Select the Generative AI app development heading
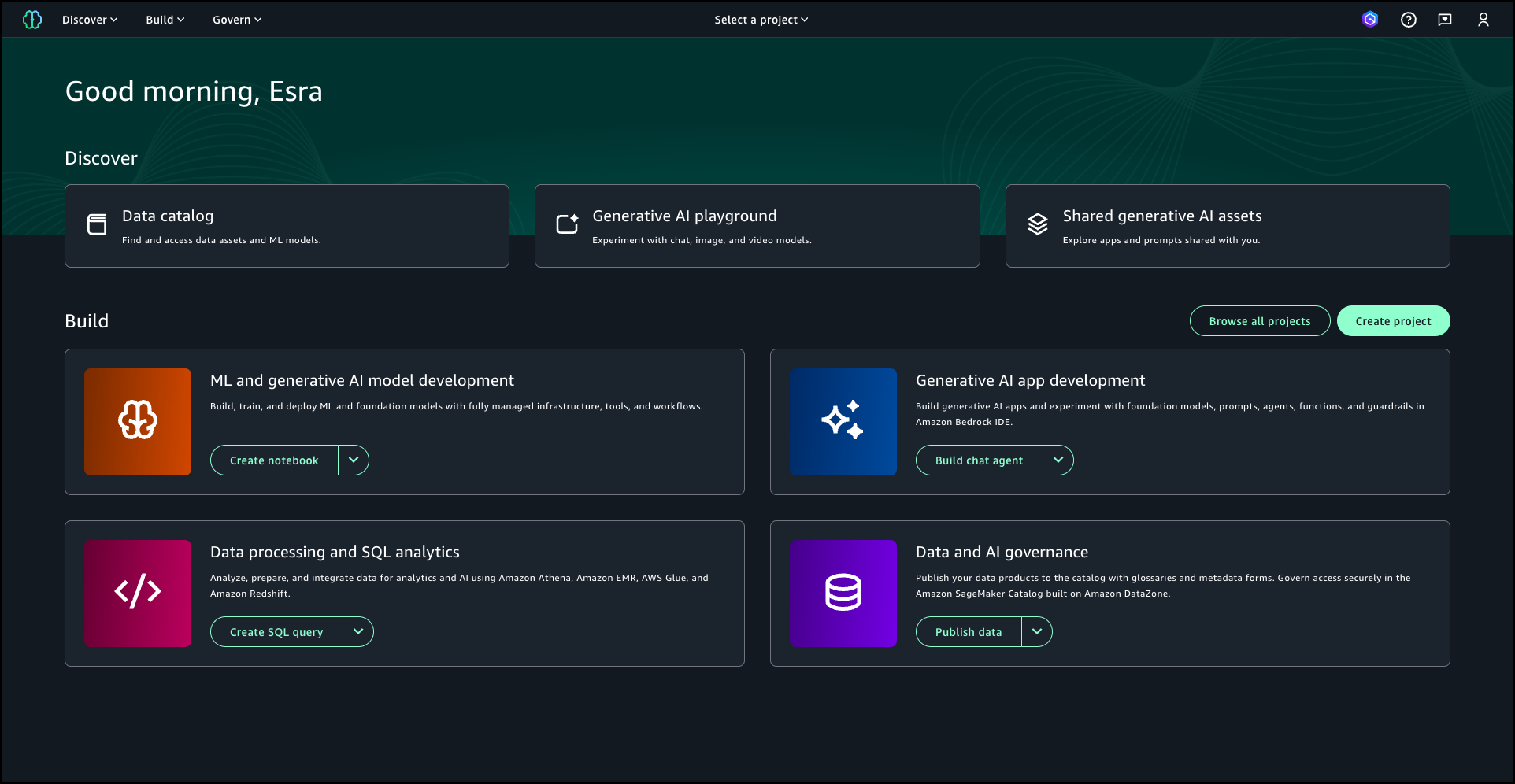The height and width of the screenshot is (784, 1515). tap(1030, 381)
